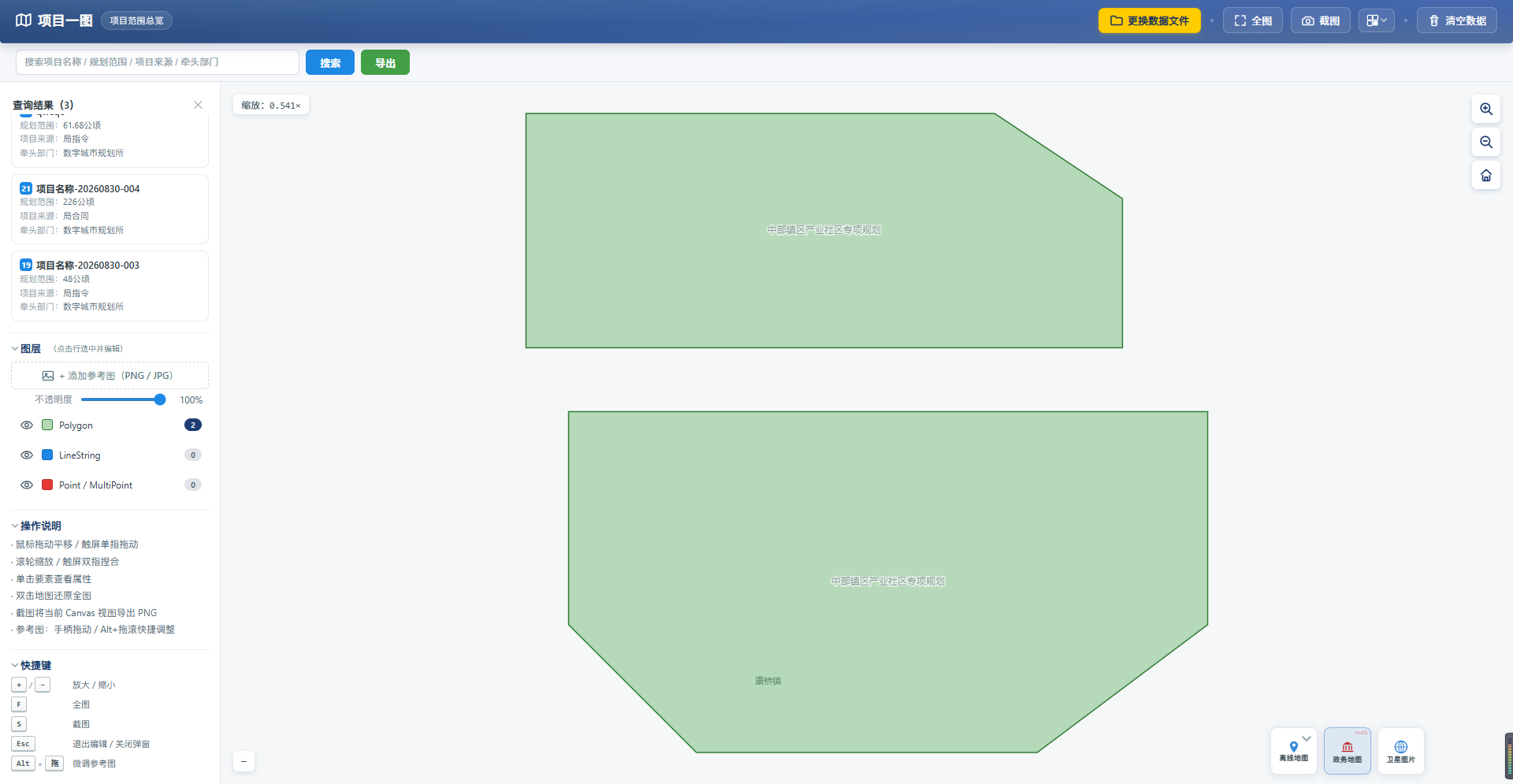Collapse the 操作说明 section
Image resolution: width=1513 pixels, height=784 pixels.
pyautogui.click(x=15, y=526)
